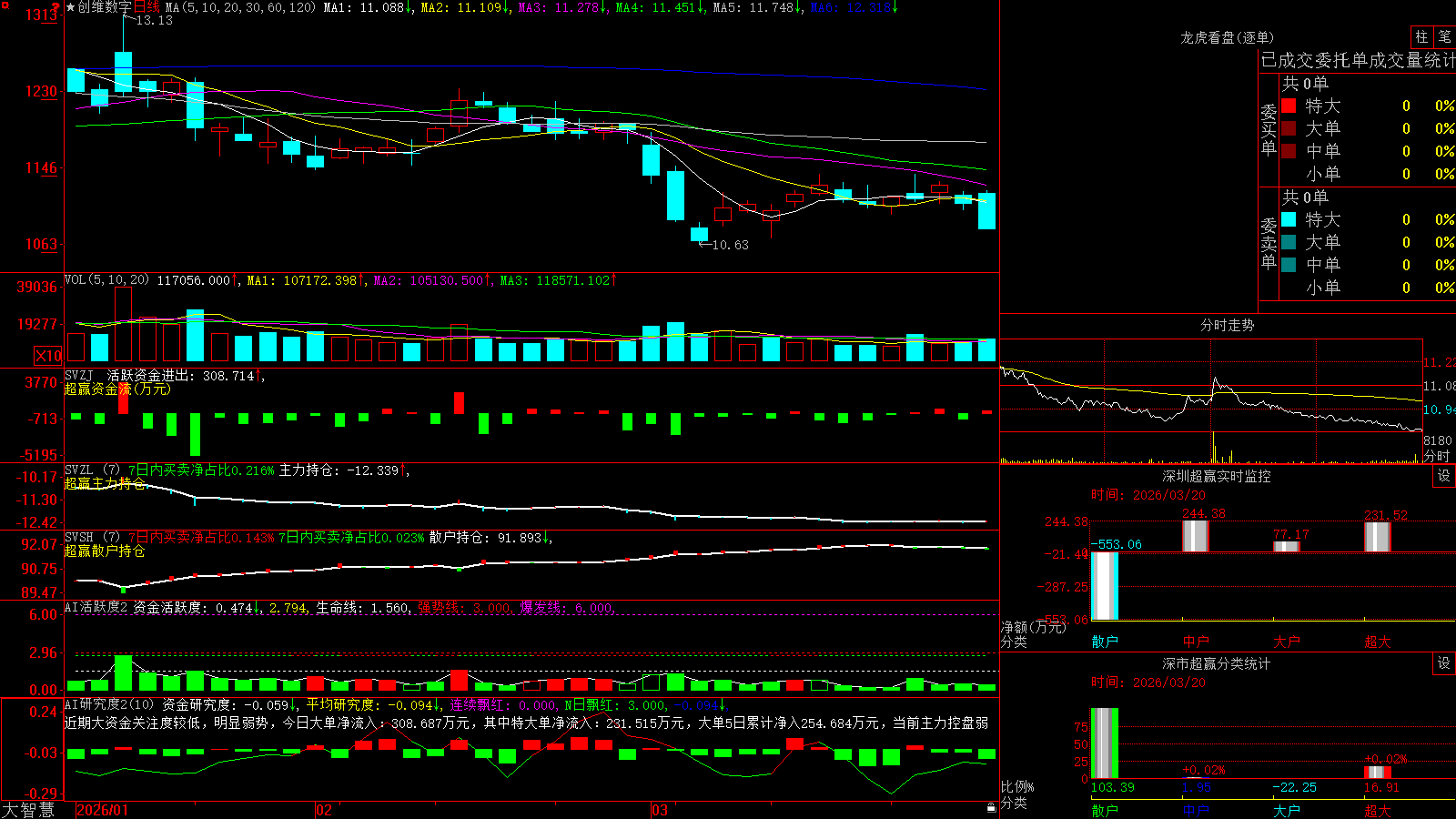This screenshot has width=1456, height=819.
Task: Click the star icon before 创维数字
Action: 71,7
